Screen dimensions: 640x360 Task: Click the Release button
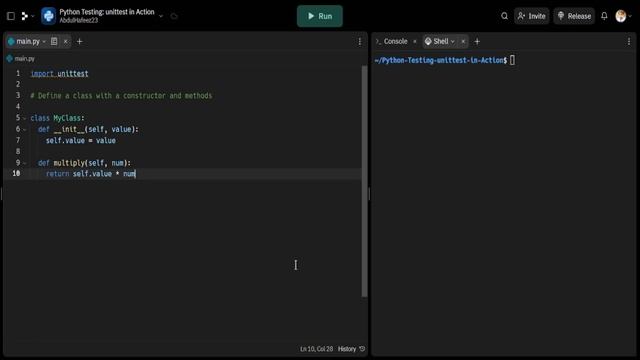pos(574,16)
